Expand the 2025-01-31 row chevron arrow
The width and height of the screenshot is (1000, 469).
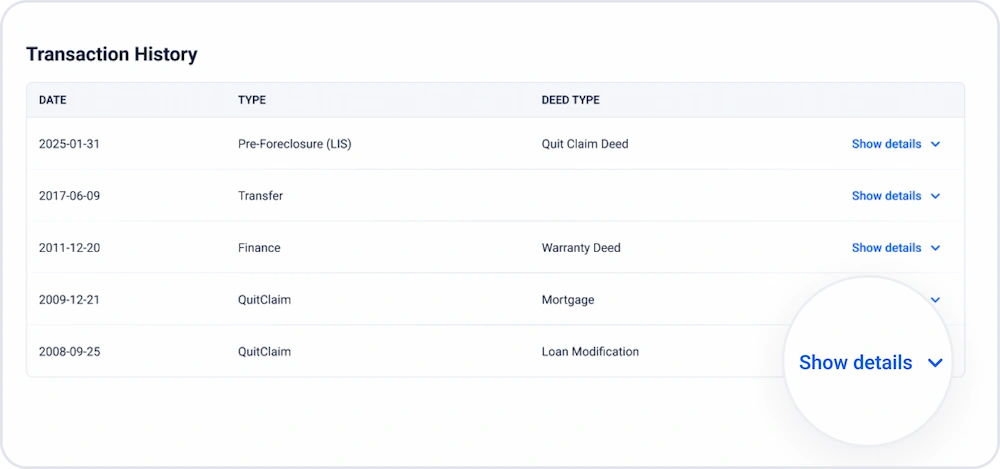pos(935,144)
